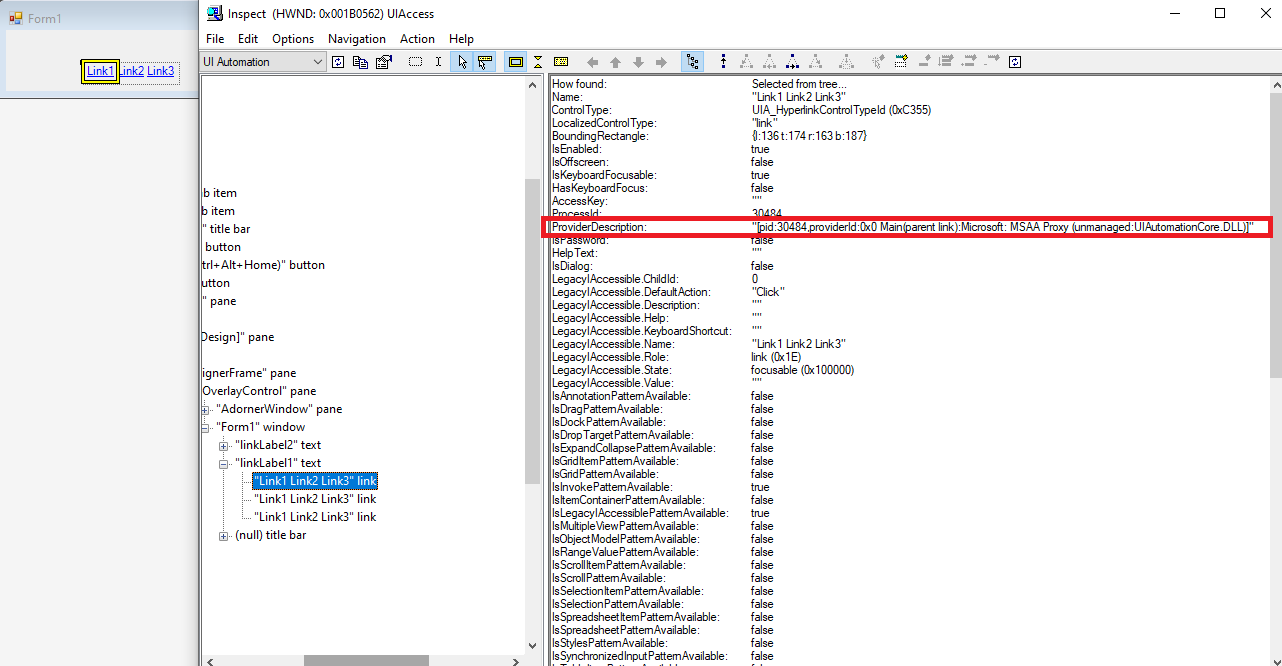
Task: Click the Refresh icon next to the mode dropdown
Action: click(x=338, y=62)
